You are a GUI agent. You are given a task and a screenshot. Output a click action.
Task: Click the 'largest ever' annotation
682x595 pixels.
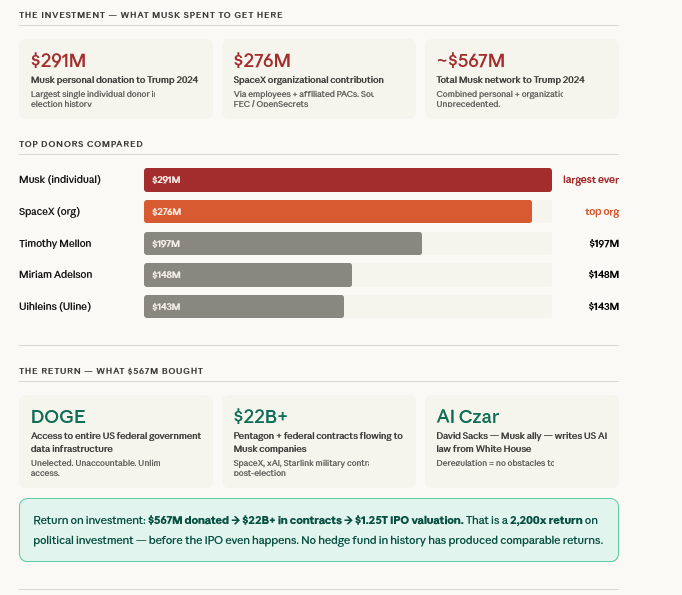pyautogui.click(x=591, y=180)
